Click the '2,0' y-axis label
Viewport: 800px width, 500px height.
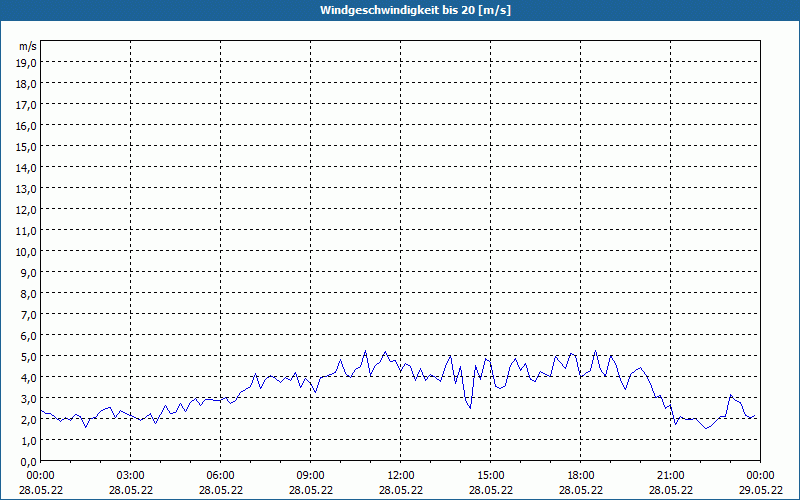tap(29, 420)
